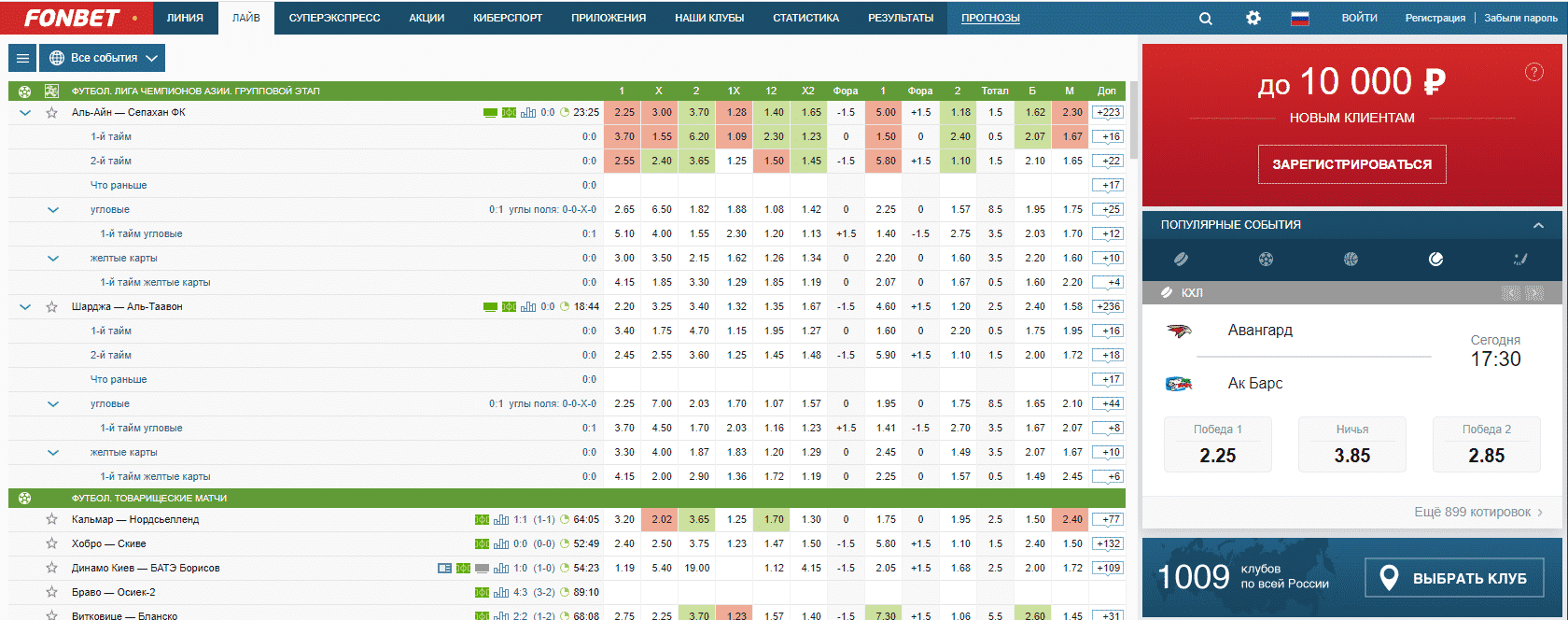Open the live TV broadcast for Шарджа — Аль-Таавон
The height and width of the screenshot is (620, 1568).
tap(490, 307)
